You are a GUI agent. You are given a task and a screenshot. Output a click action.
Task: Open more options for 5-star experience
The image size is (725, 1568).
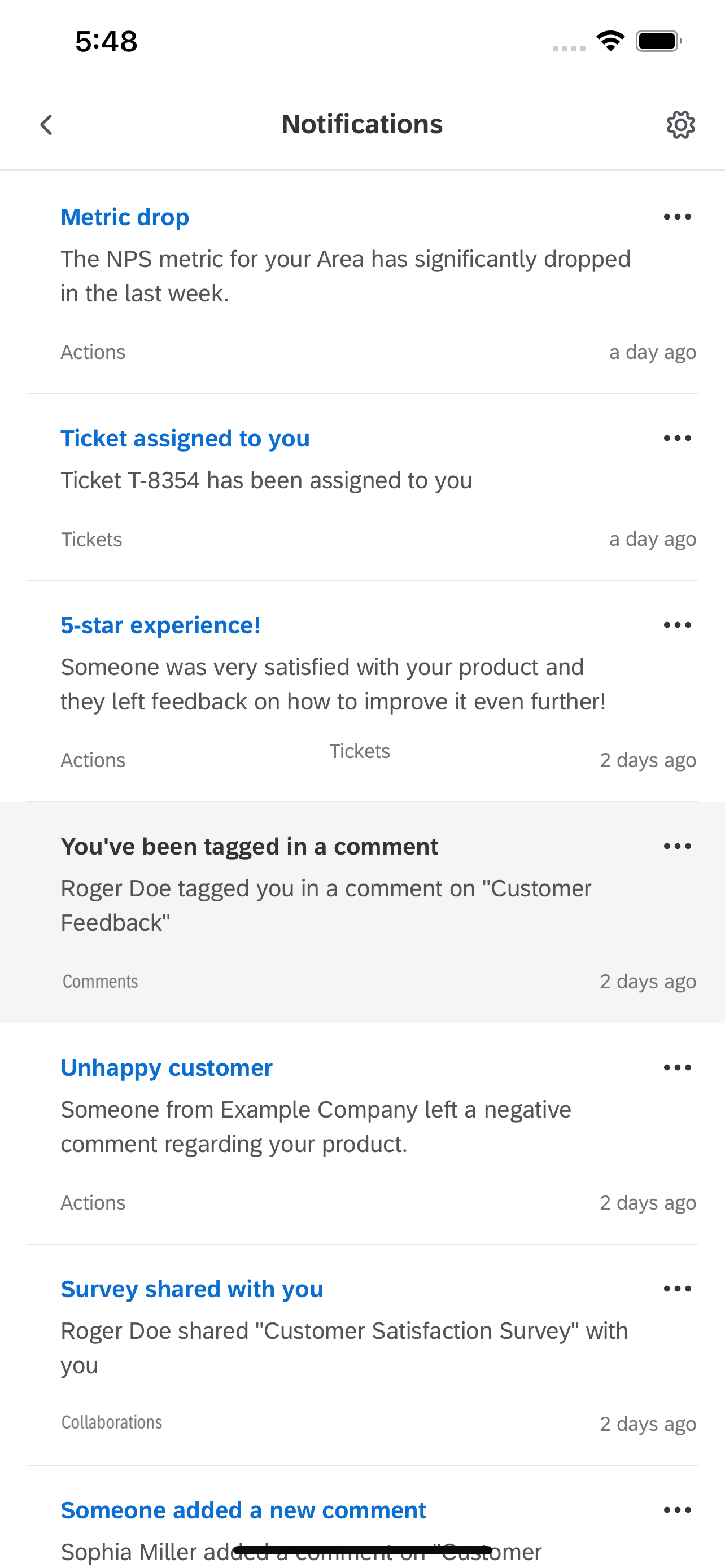point(677,625)
